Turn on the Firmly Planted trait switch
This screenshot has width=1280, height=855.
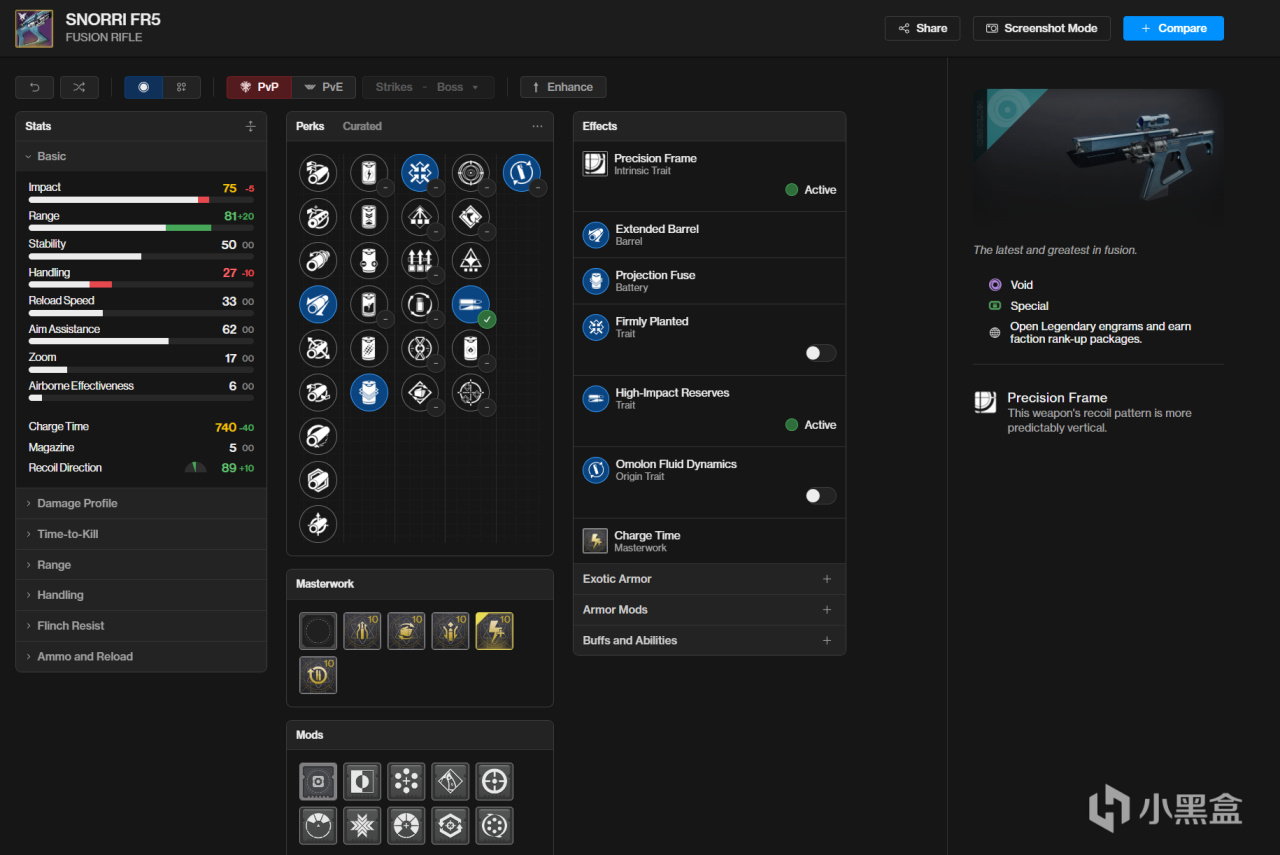820,353
